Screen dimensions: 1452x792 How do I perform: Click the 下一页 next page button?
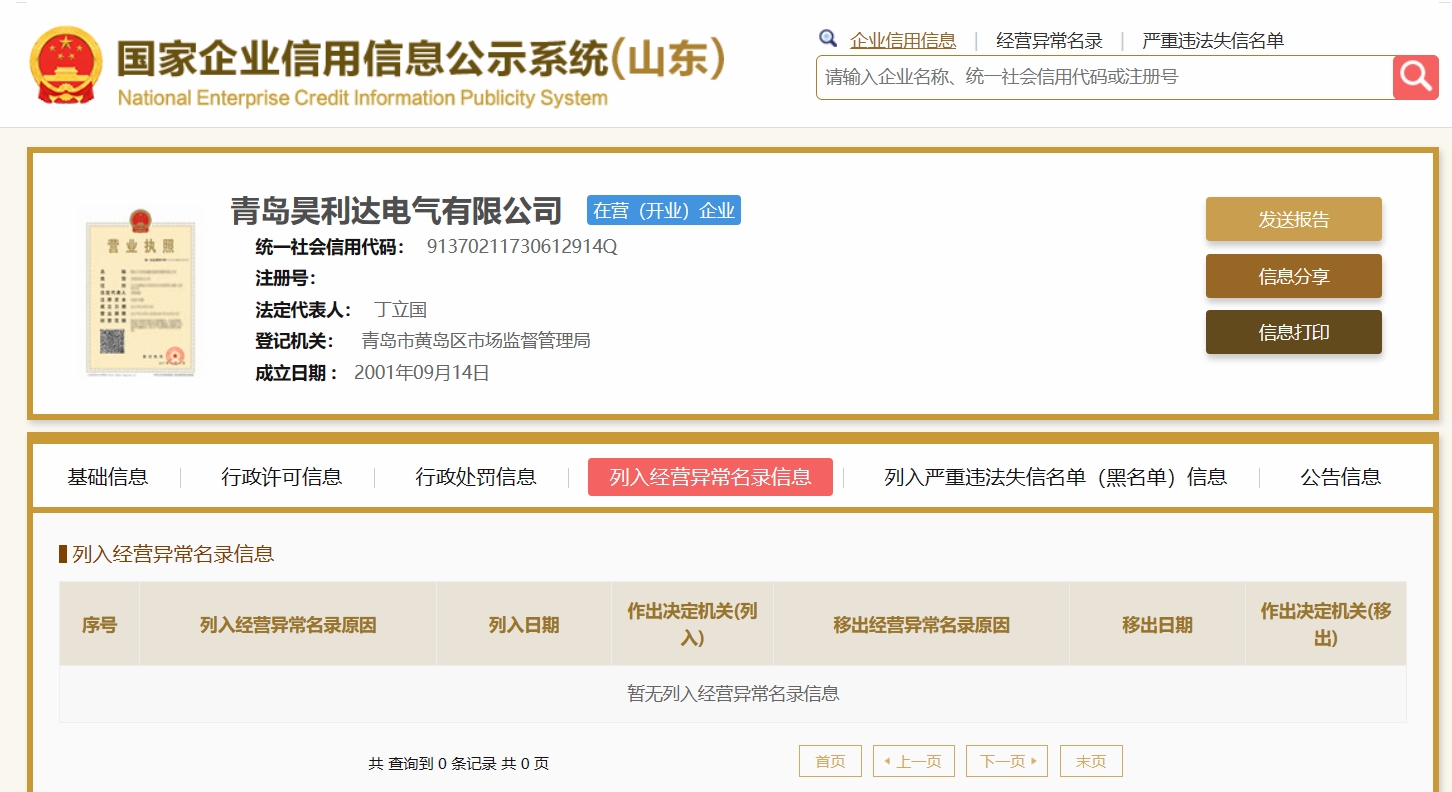pos(1007,761)
